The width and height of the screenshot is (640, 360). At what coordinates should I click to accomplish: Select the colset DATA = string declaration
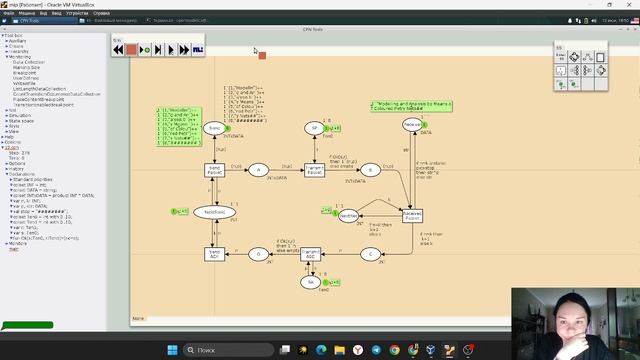tap(35, 190)
